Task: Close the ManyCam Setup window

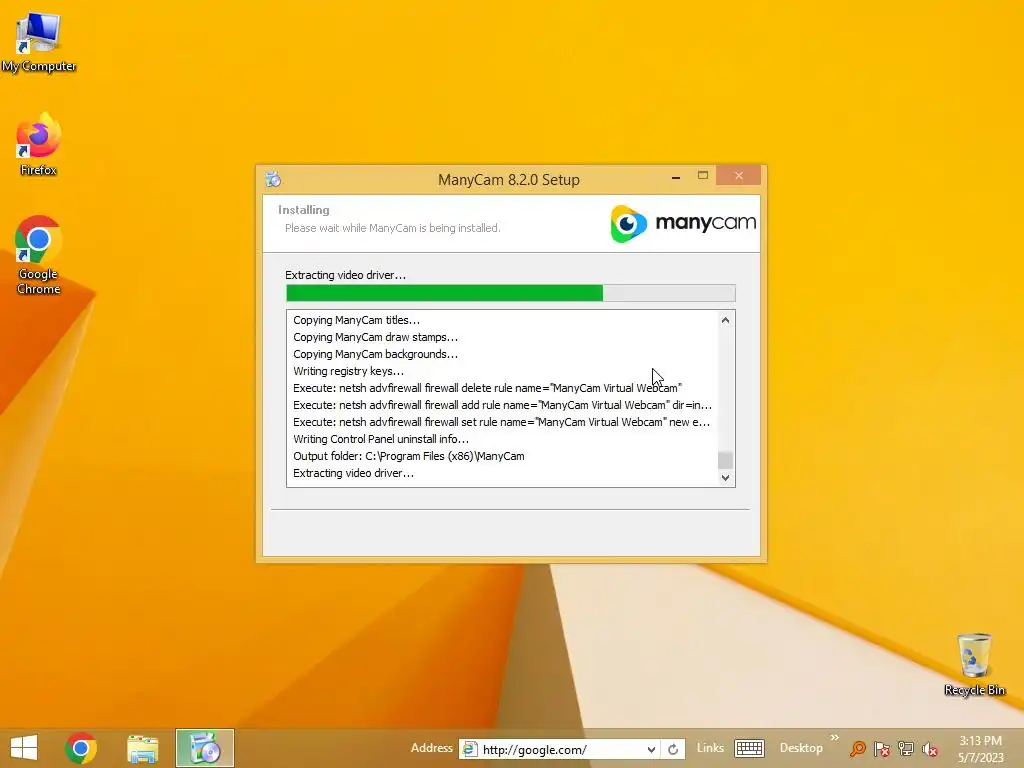Action: click(x=739, y=176)
